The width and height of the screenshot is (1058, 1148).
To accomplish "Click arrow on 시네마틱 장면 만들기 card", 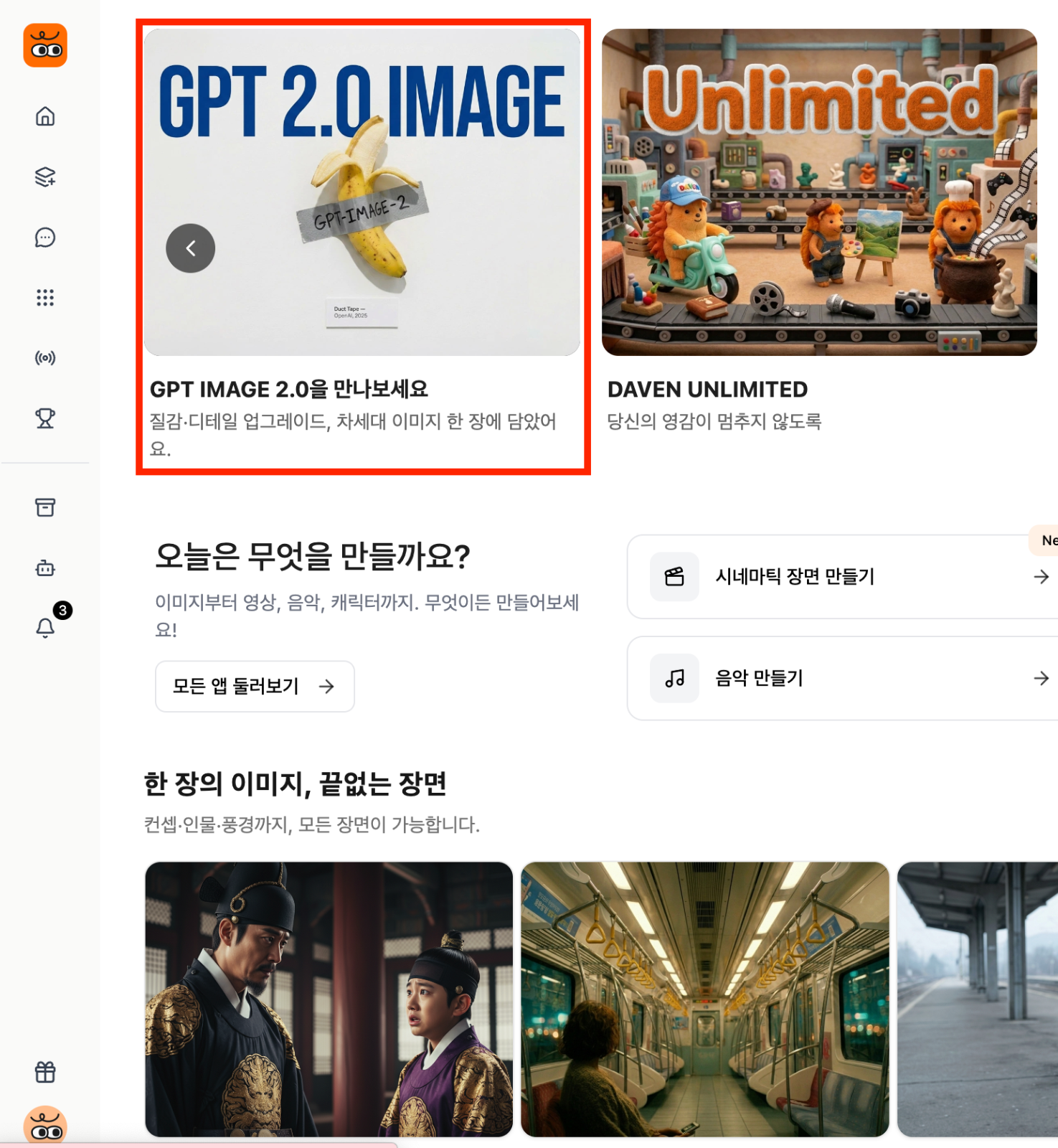I will 1042,577.
